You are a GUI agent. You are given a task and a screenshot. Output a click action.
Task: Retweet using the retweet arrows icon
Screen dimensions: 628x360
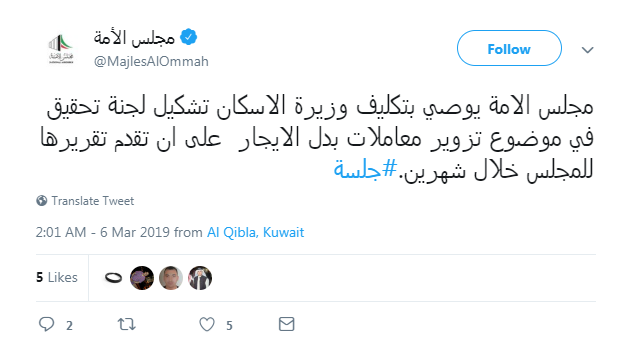[x=127, y=324]
